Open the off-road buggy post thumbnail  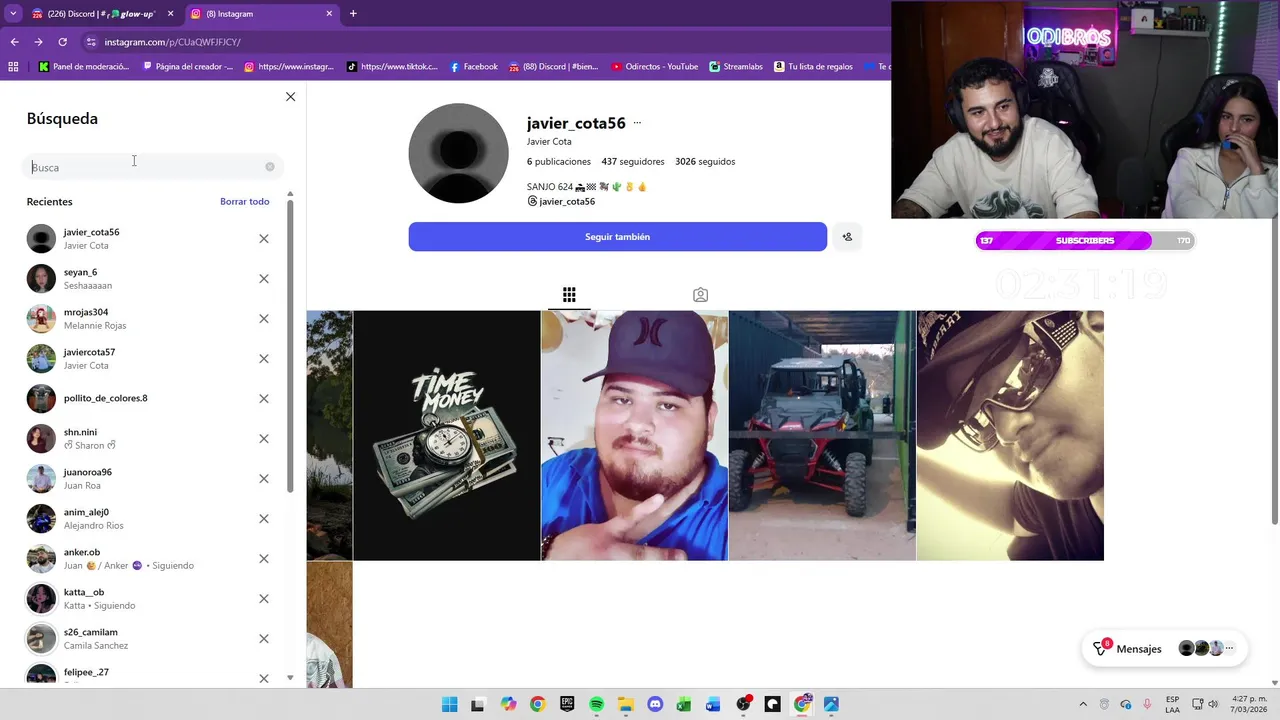(x=822, y=435)
